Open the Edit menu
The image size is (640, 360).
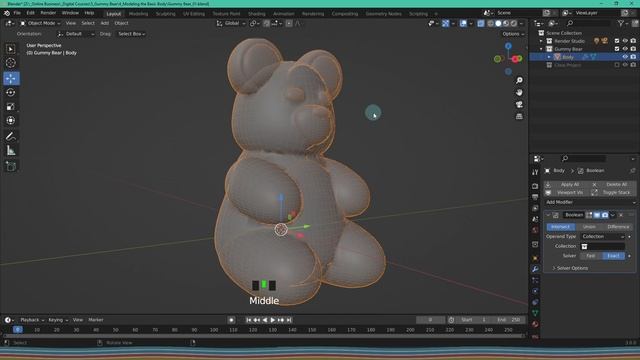[31, 13]
